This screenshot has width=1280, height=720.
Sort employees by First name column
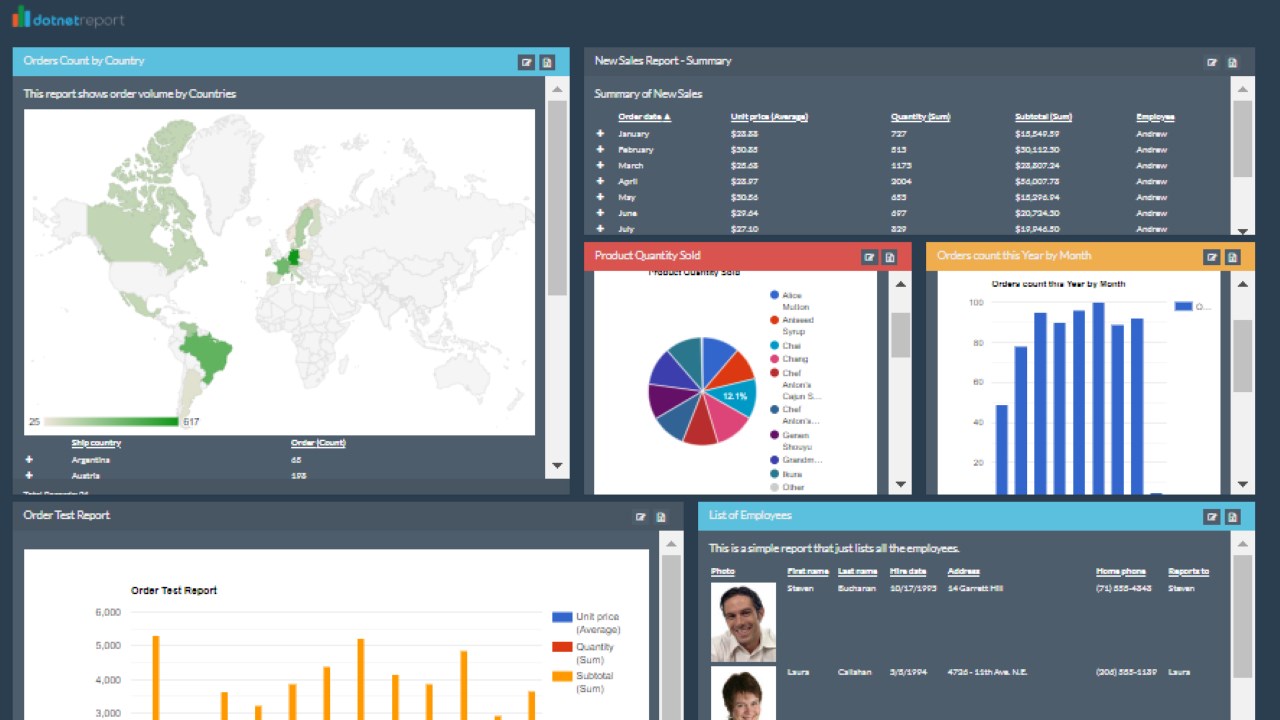[x=808, y=572]
